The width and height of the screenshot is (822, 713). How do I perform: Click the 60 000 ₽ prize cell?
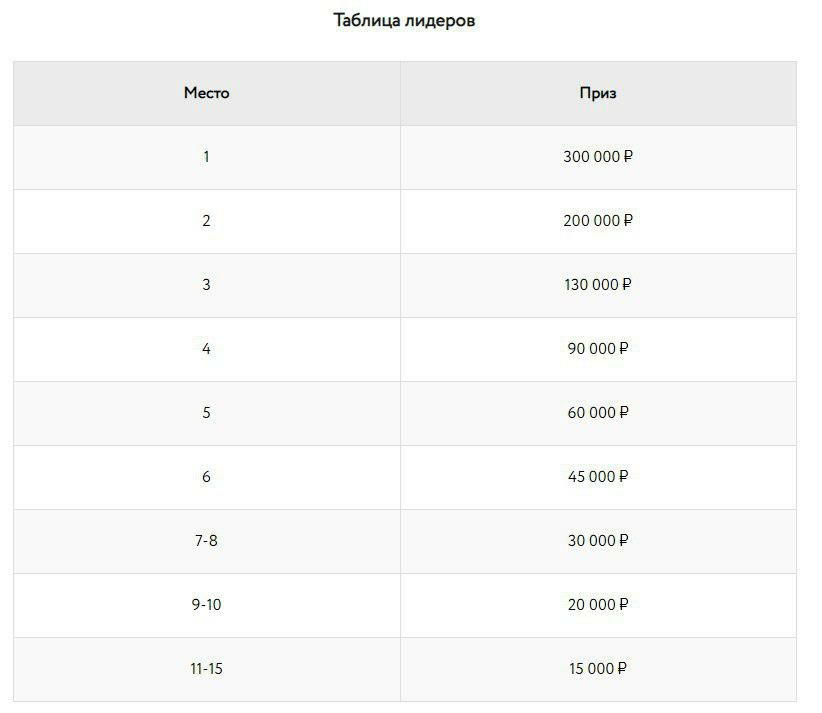(598, 413)
